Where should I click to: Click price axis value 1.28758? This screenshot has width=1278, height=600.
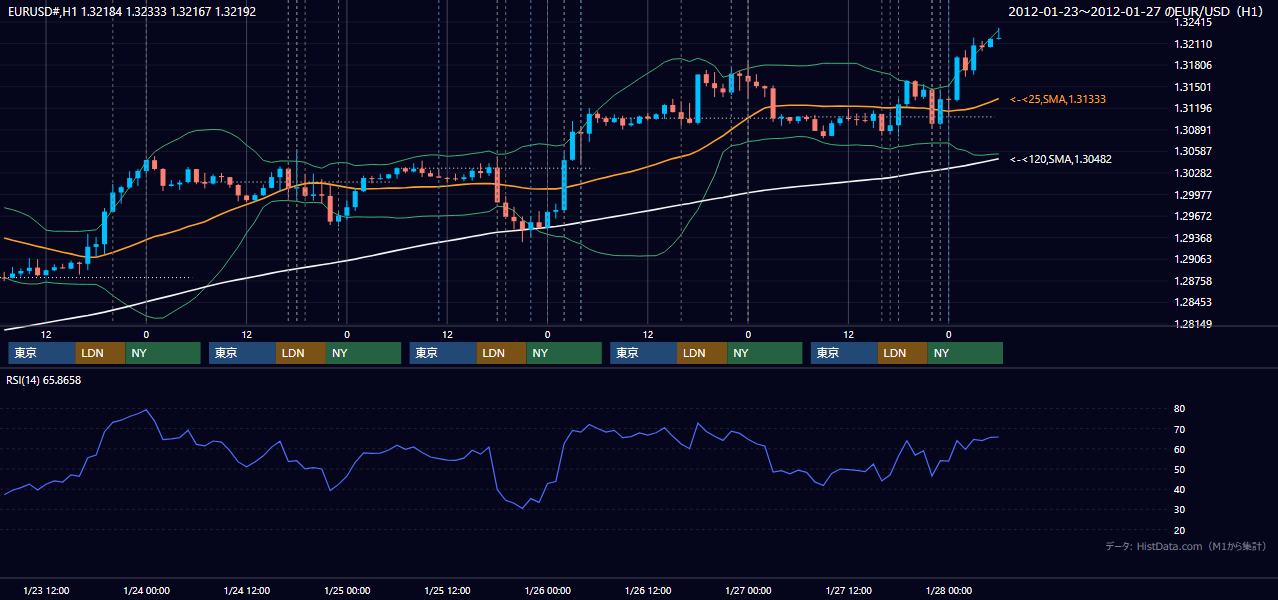pos(1193,281)
